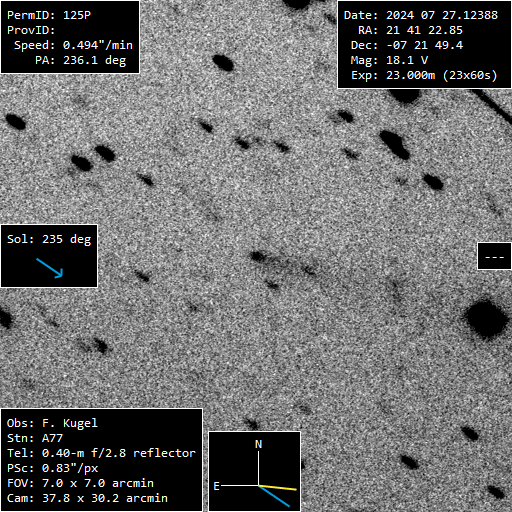This screenshot has height=512, width=512.
Task: Click the Date 2024 07 27.12388 field
Action: (421, 15)
